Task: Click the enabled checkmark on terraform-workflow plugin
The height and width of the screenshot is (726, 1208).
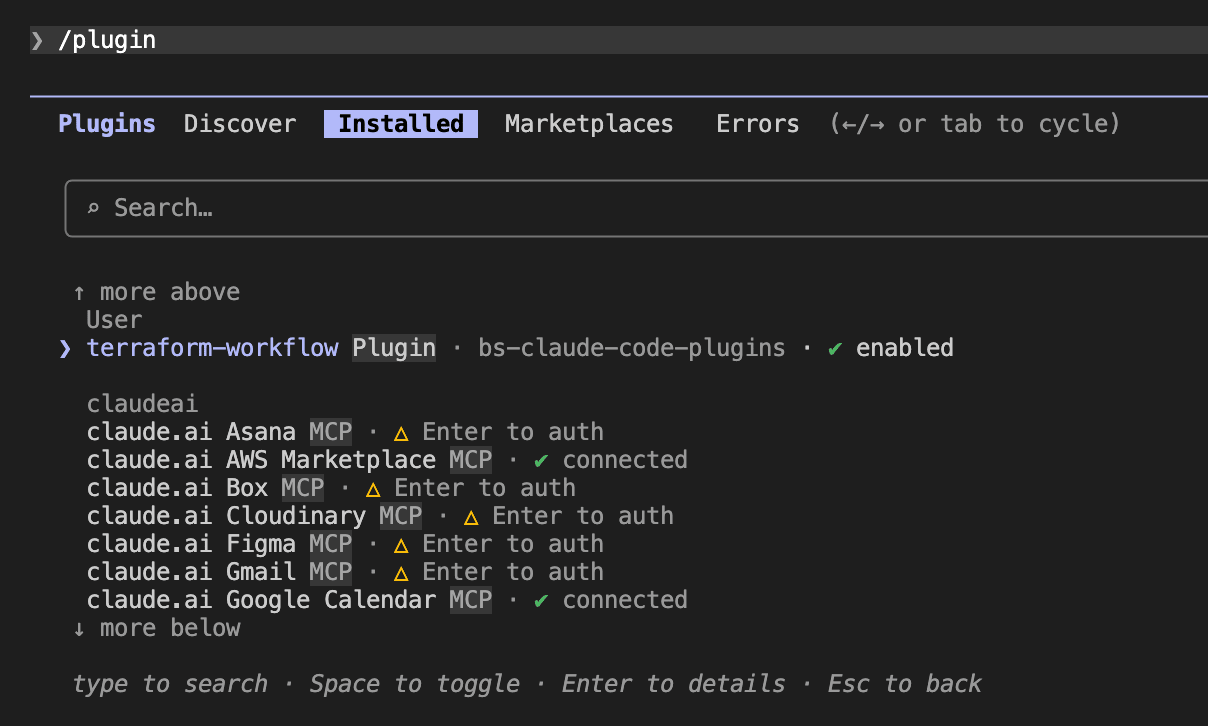Action: point(835,347)
